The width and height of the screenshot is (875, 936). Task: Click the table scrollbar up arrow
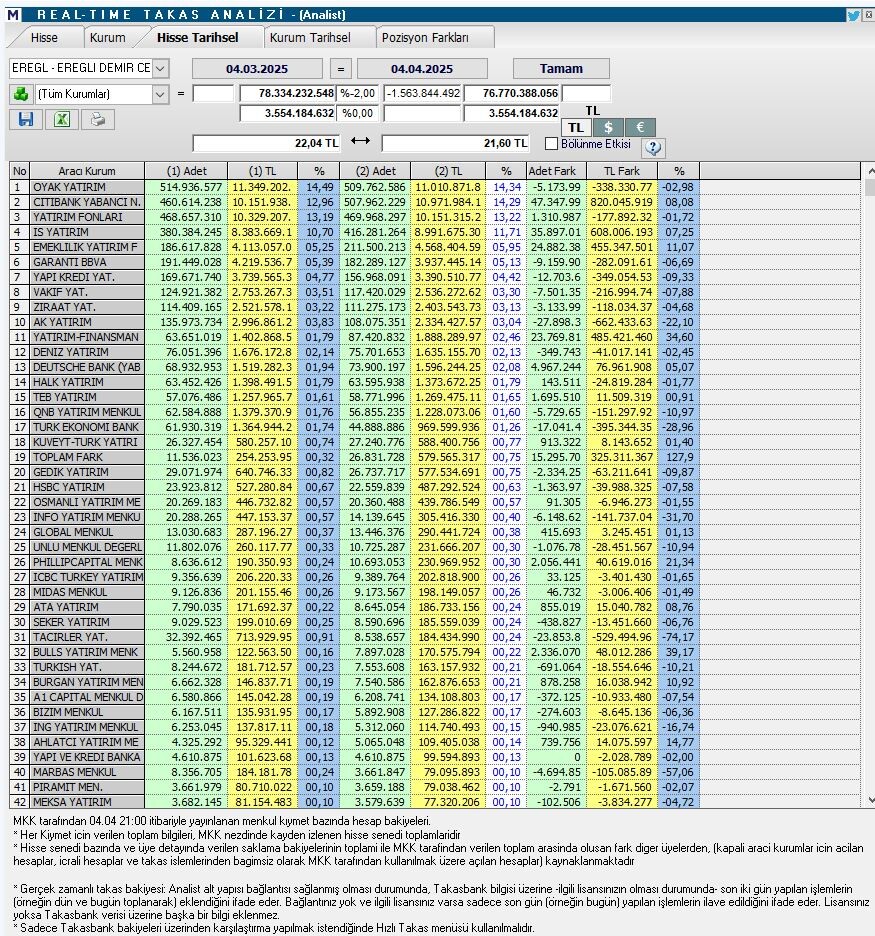tap(870, 171)
